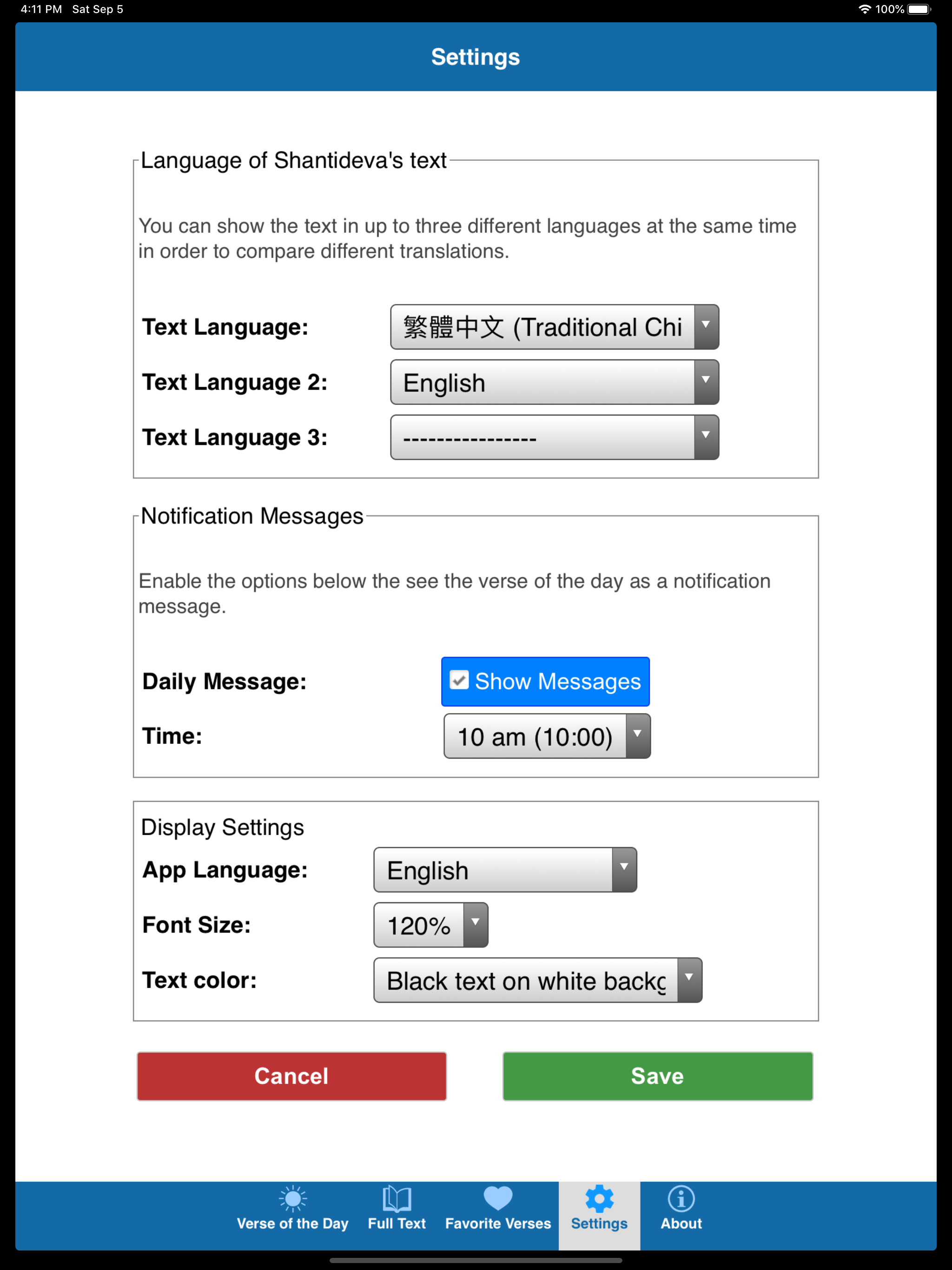Switch to About tab label
Viewport: 952px width, 1270px height.
coord(681,1224)
